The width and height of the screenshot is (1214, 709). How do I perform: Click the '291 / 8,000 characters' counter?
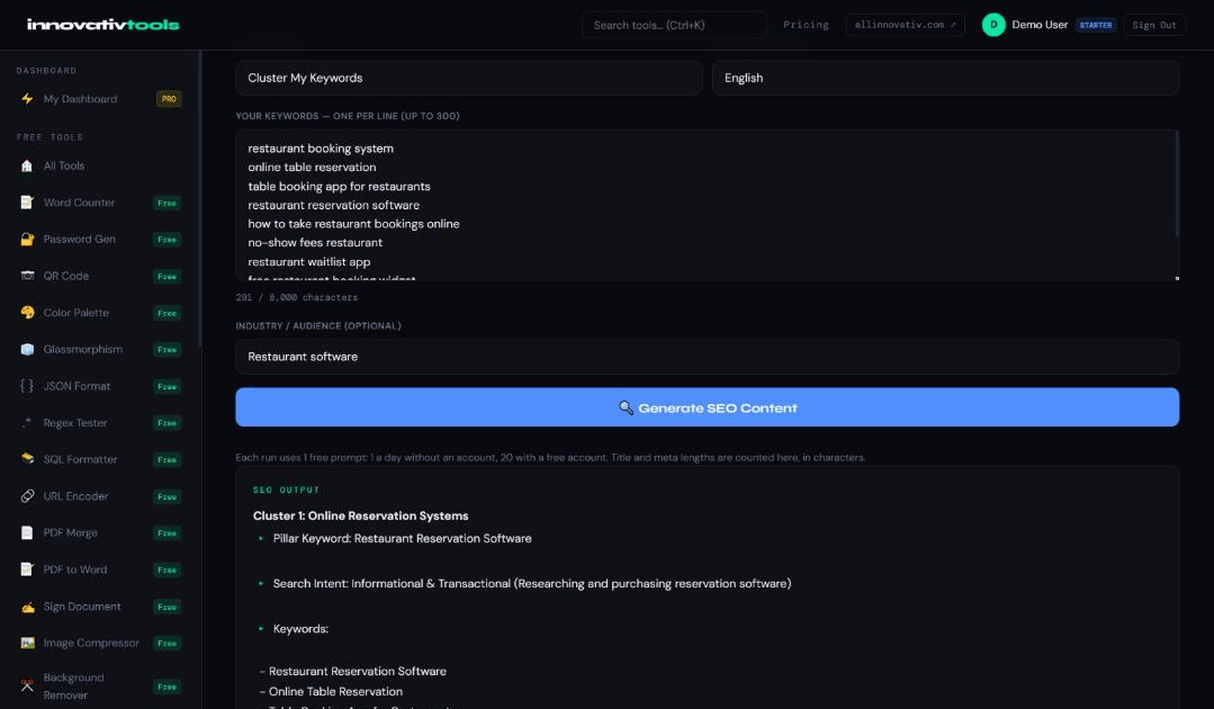click(x=296, y=298)
